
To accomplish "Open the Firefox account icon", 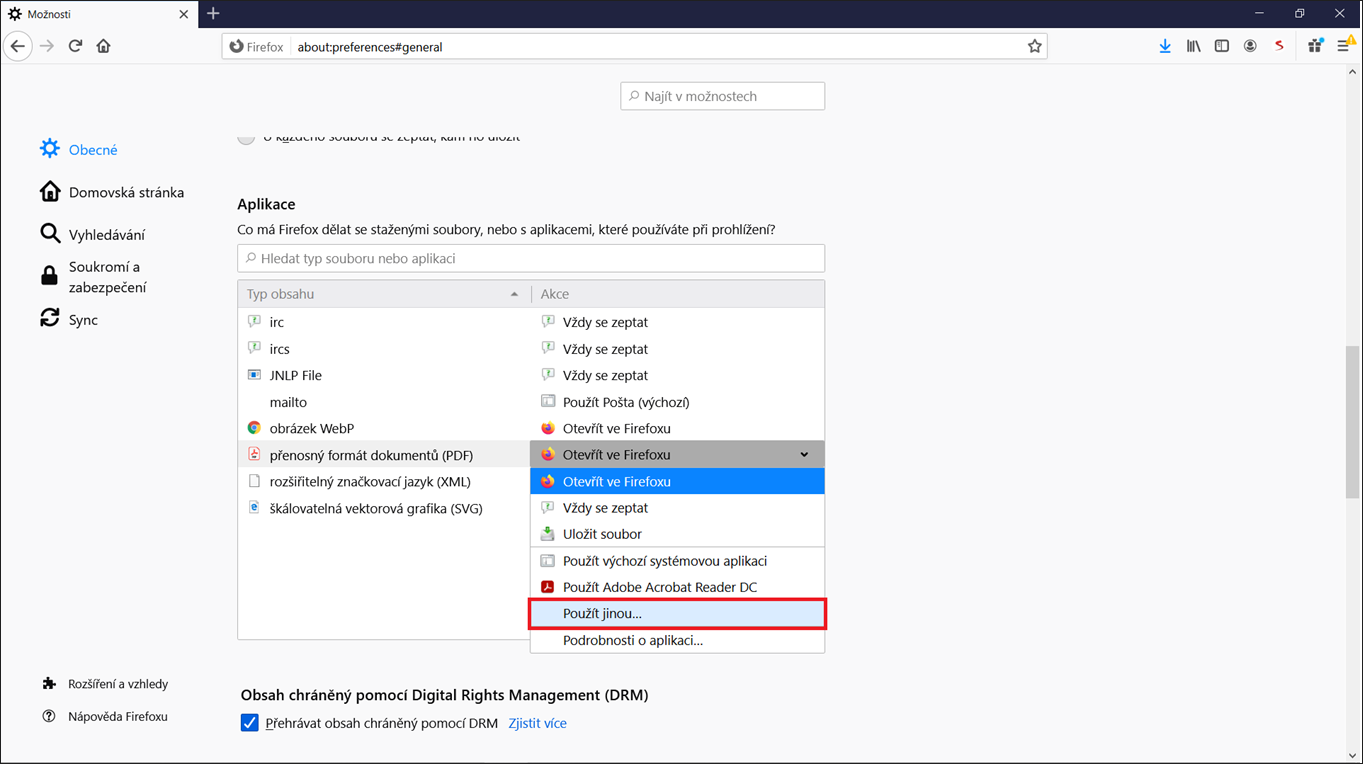I will click(x=1250, y=46).
